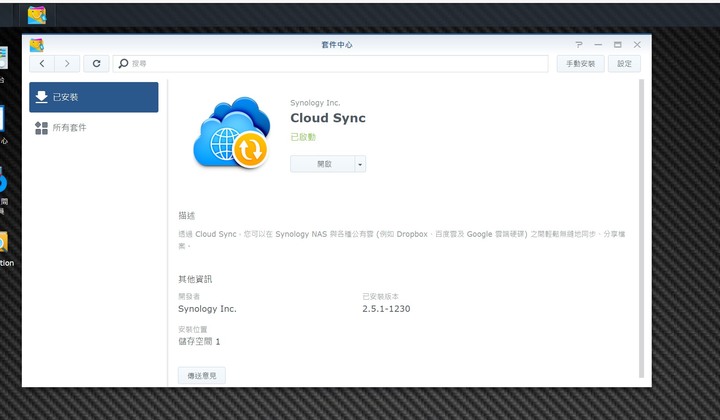Select the 所有套件 all packages tab
The width and height of the screenshot is (720, 420).
pos(94,128)
